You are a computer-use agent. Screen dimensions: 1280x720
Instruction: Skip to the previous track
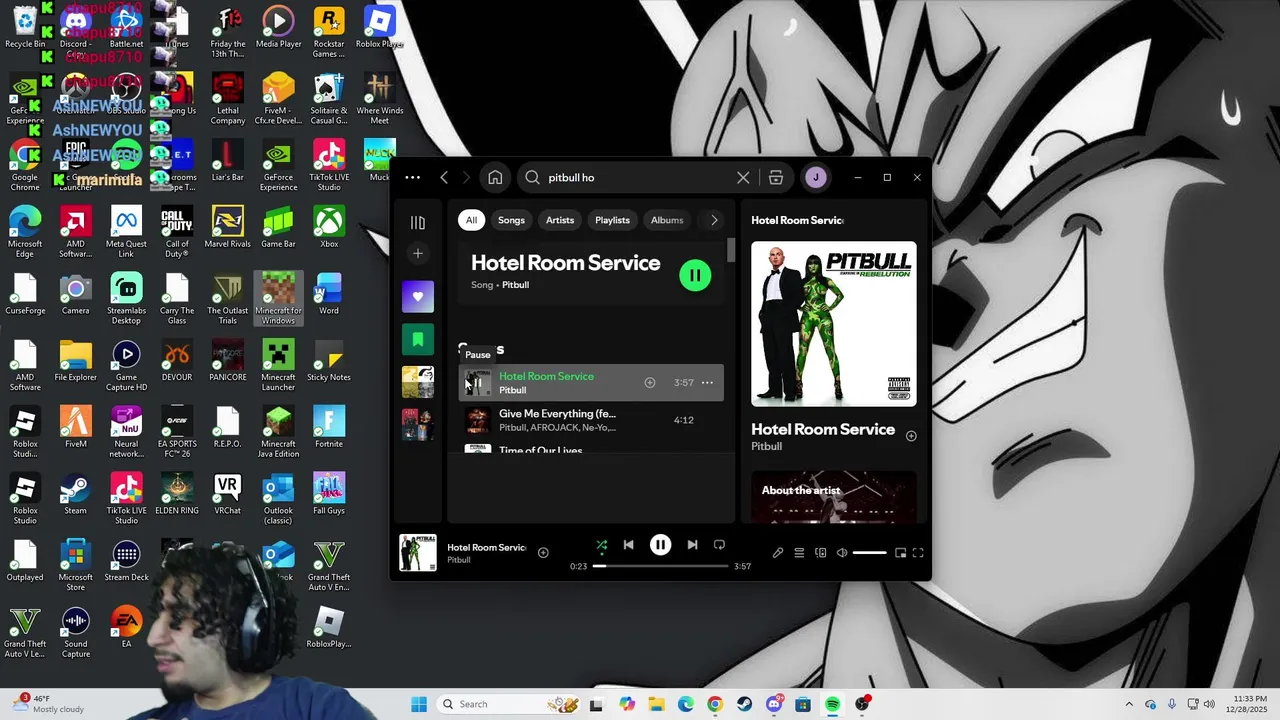628,545
